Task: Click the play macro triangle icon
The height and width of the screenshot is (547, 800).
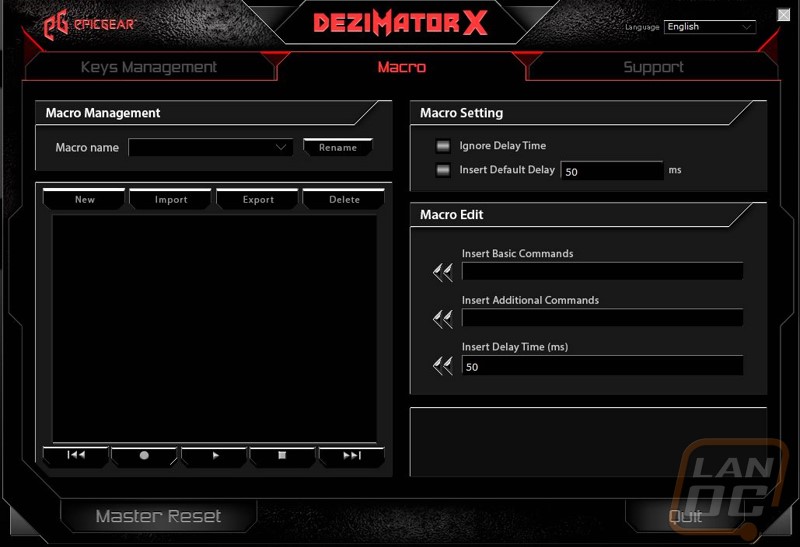Action: (214, 455)
